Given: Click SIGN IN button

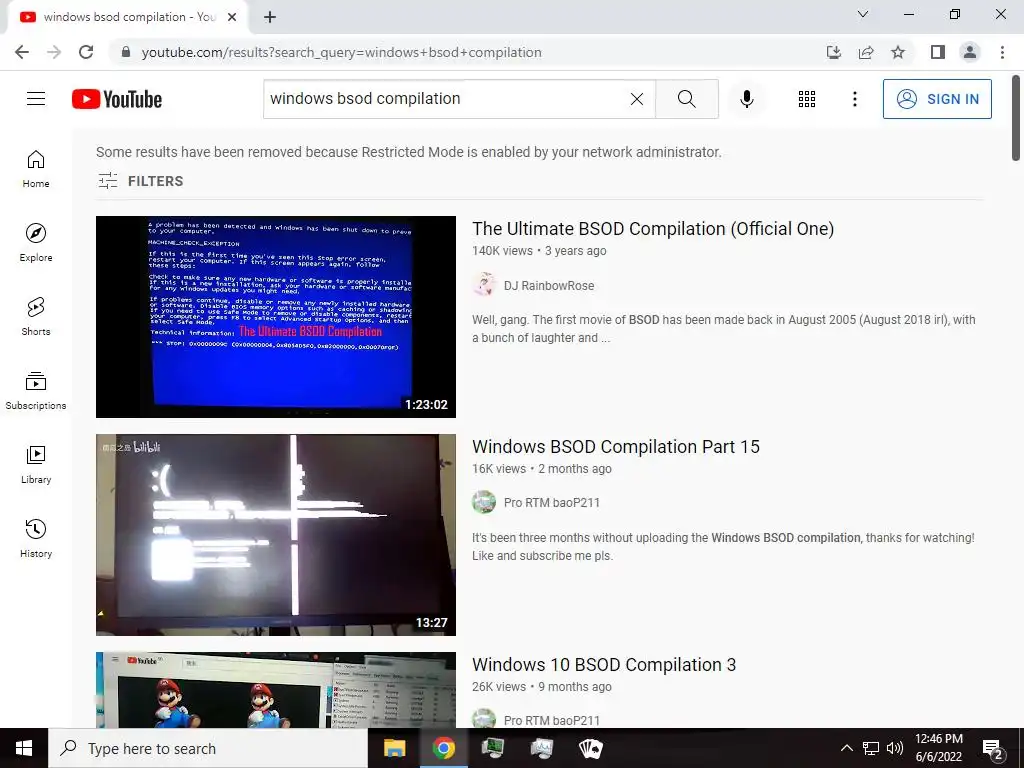Looking at the screenshot, I should [x=937, y=99].
